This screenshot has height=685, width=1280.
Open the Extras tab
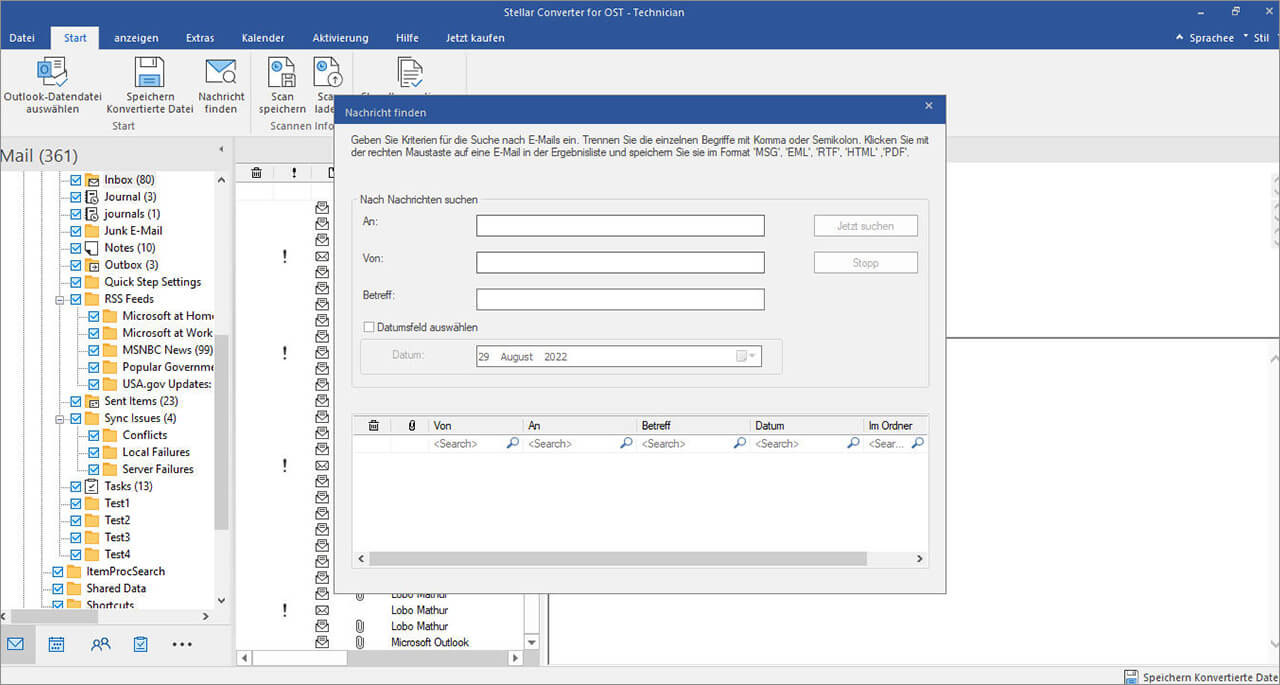tap(200, 38)
